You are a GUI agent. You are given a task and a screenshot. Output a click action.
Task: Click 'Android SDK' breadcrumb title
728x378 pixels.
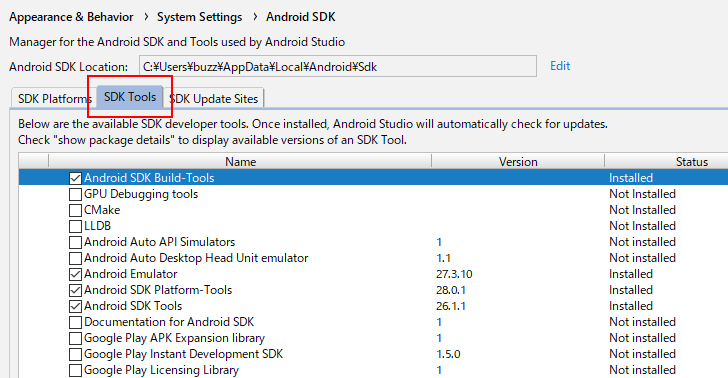[300, 17]
